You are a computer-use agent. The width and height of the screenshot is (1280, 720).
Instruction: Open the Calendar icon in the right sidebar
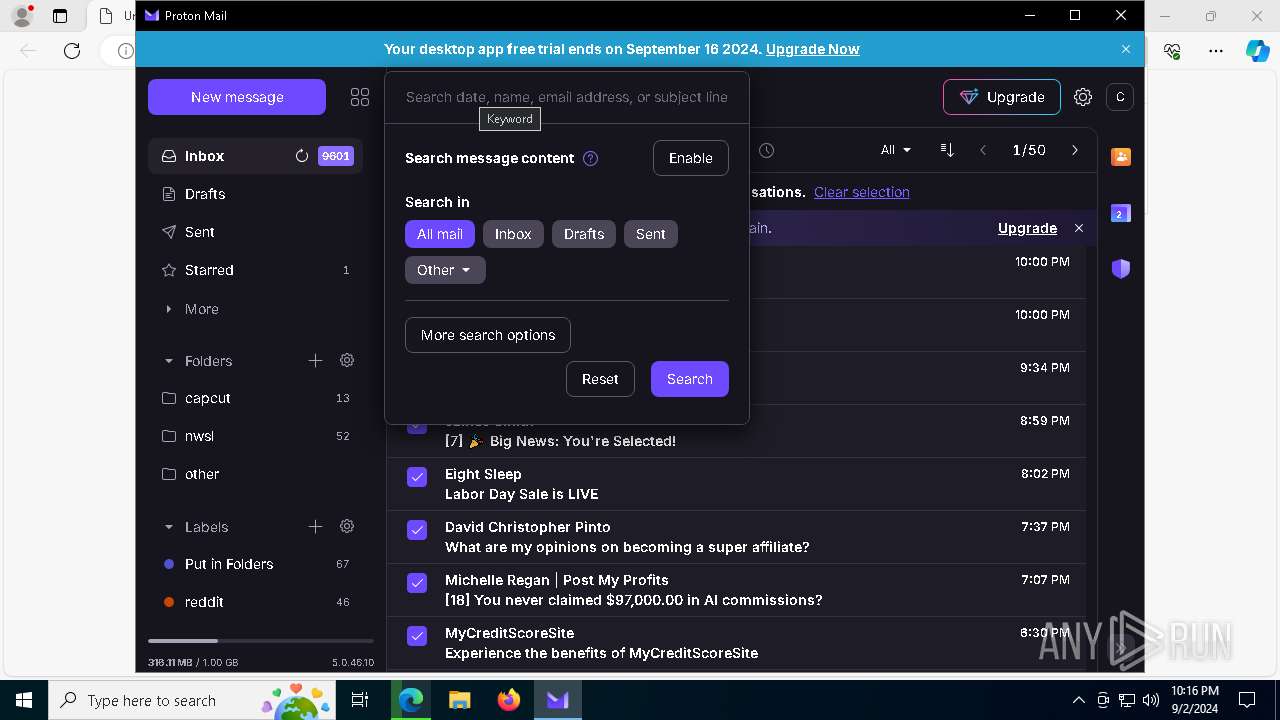pos(1121,213)
